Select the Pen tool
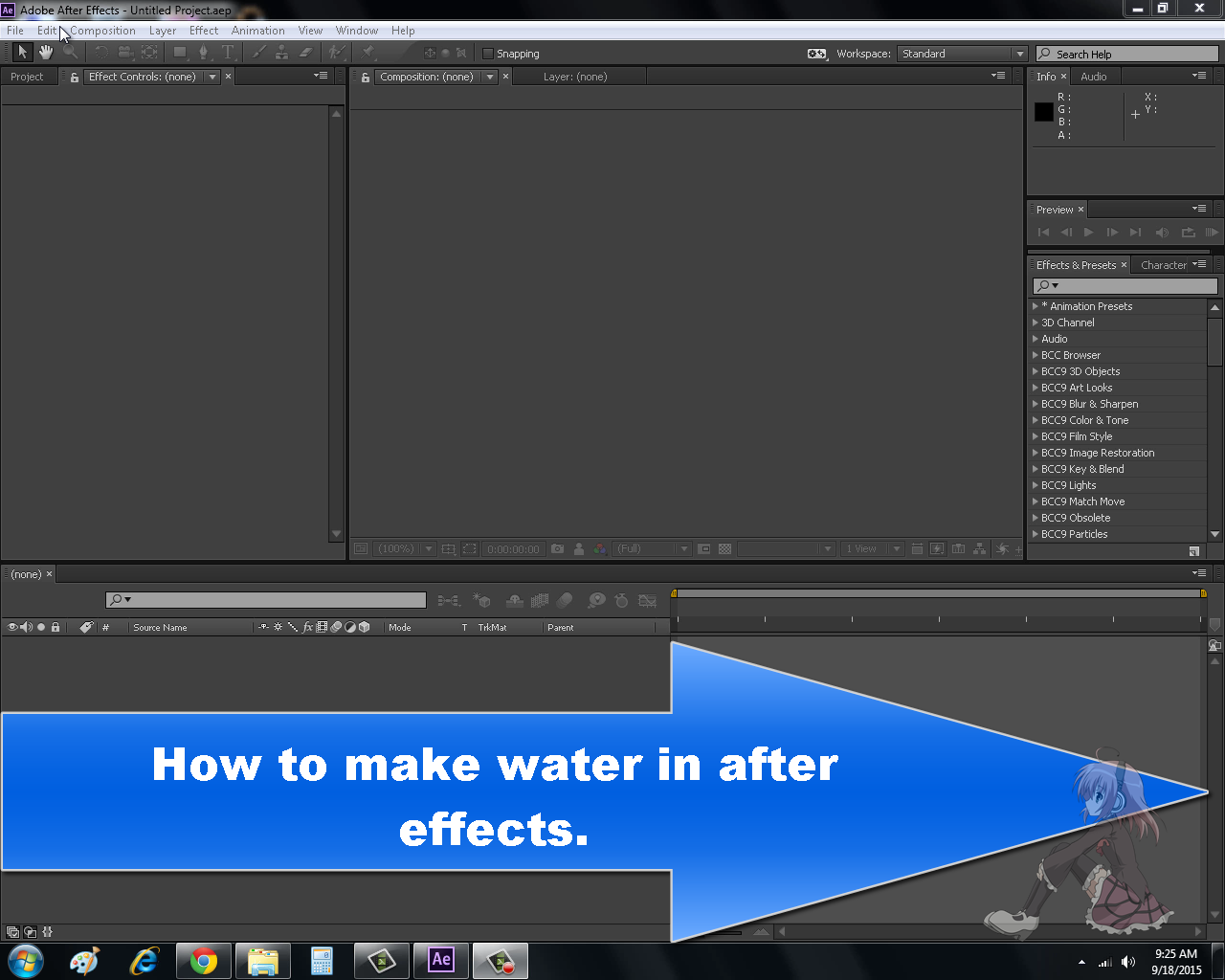This screenshot has width=1225, height=980. tap(204, 53)
